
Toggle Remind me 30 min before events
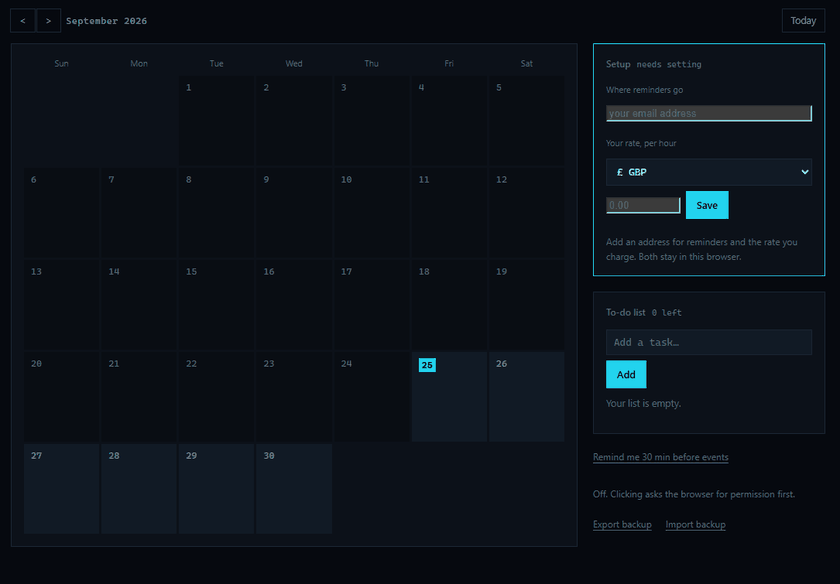661,457
